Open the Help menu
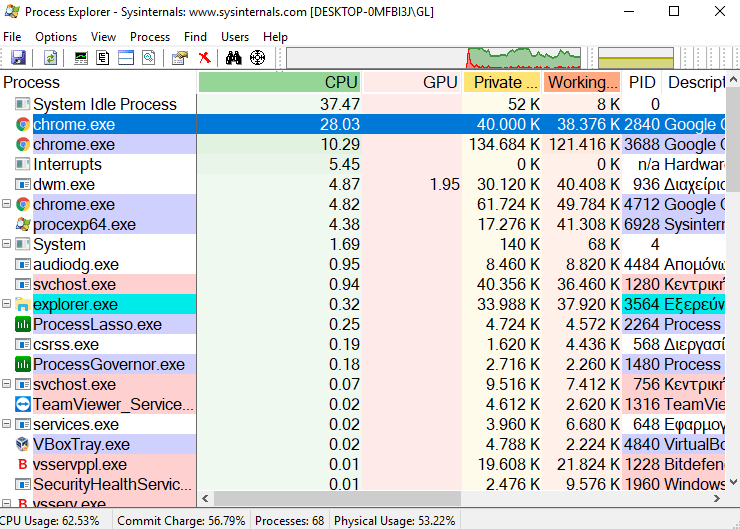This screenshot has height=529, width=740. click(x=275, y=37)
